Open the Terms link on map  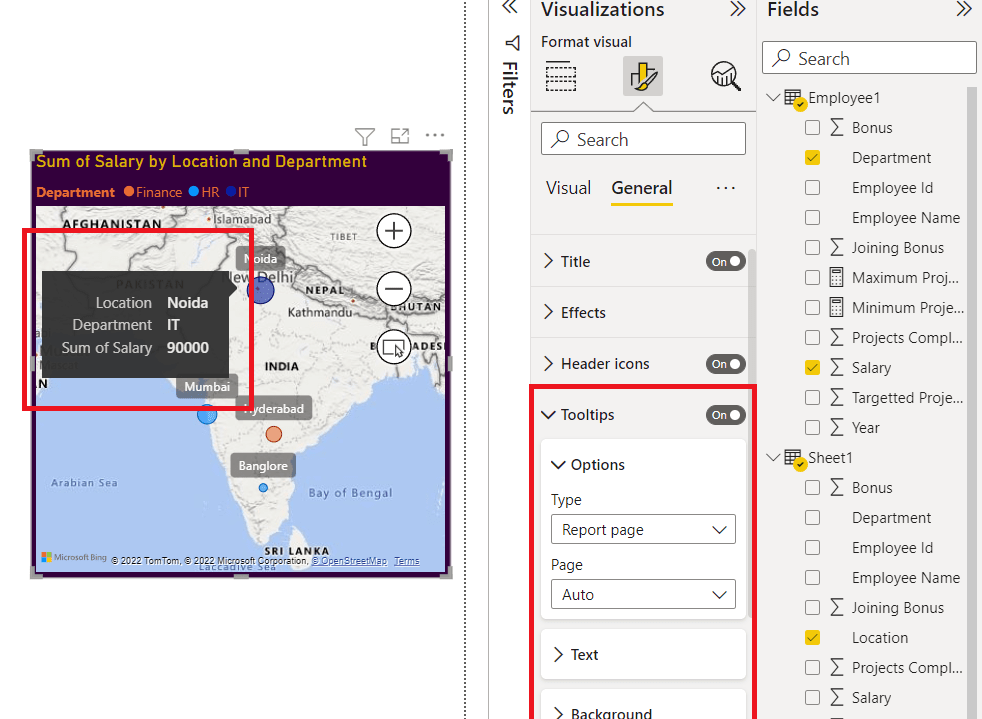406,561
